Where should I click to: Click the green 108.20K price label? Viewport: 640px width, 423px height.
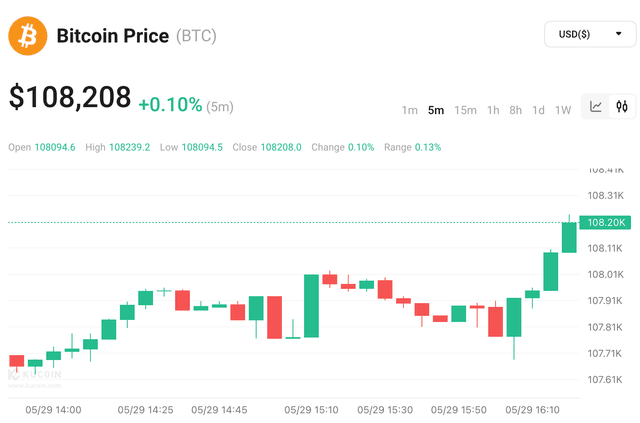click(605, 223)
